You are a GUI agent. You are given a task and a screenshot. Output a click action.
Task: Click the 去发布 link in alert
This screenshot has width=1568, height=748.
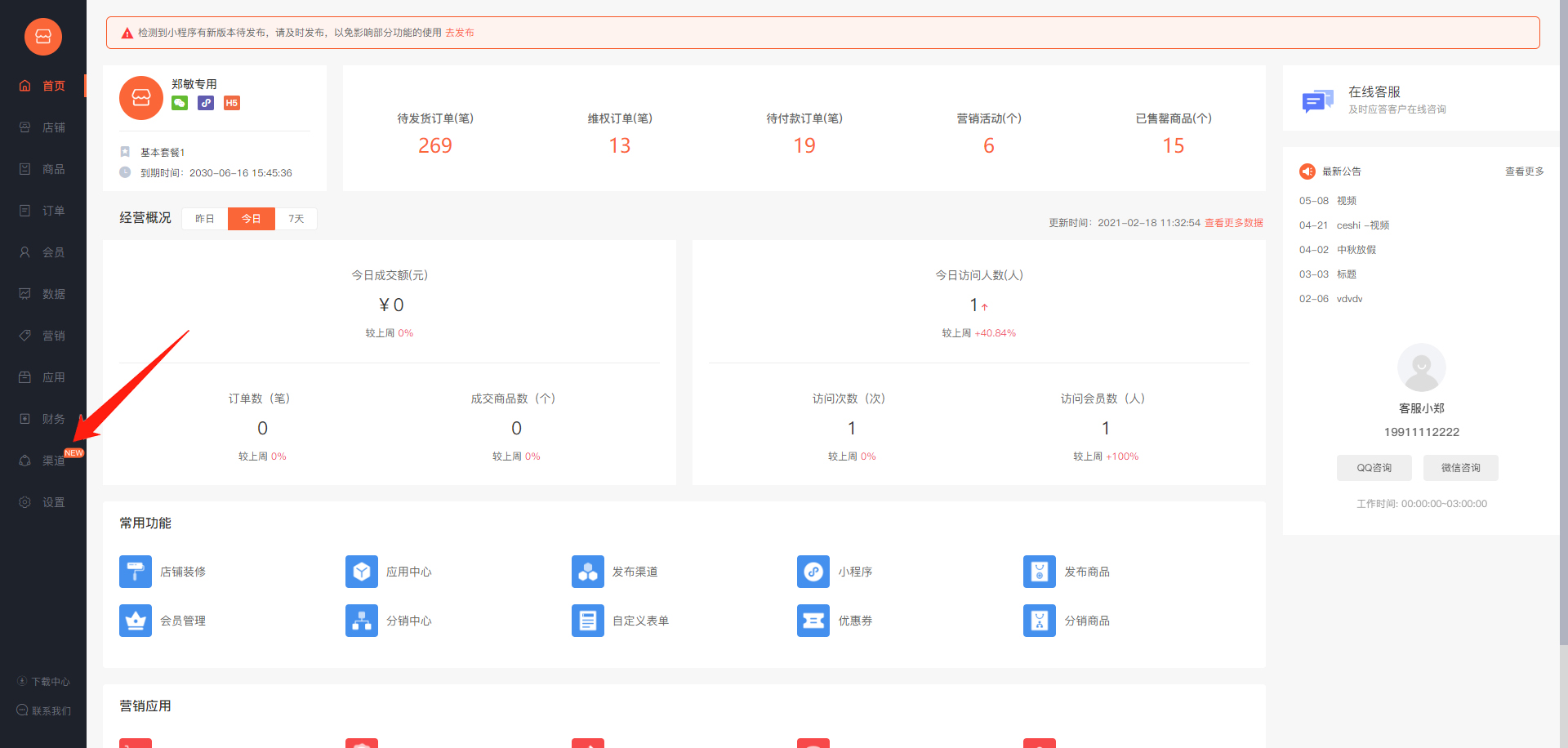tap(459, 33)
